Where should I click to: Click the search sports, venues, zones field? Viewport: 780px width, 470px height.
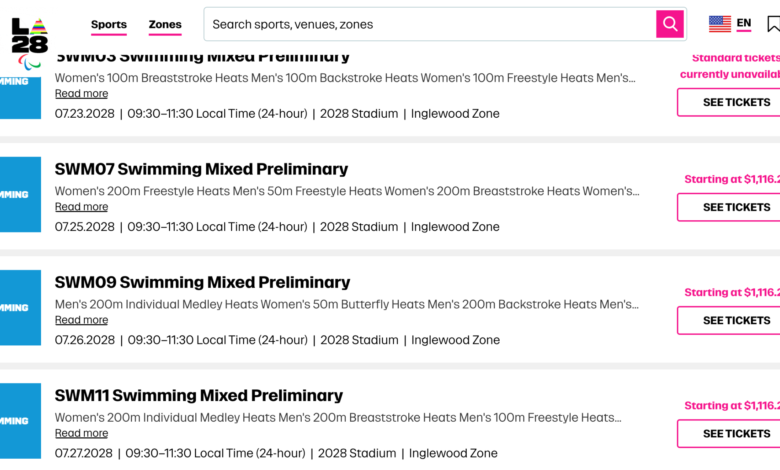click(x=430, y=24)
